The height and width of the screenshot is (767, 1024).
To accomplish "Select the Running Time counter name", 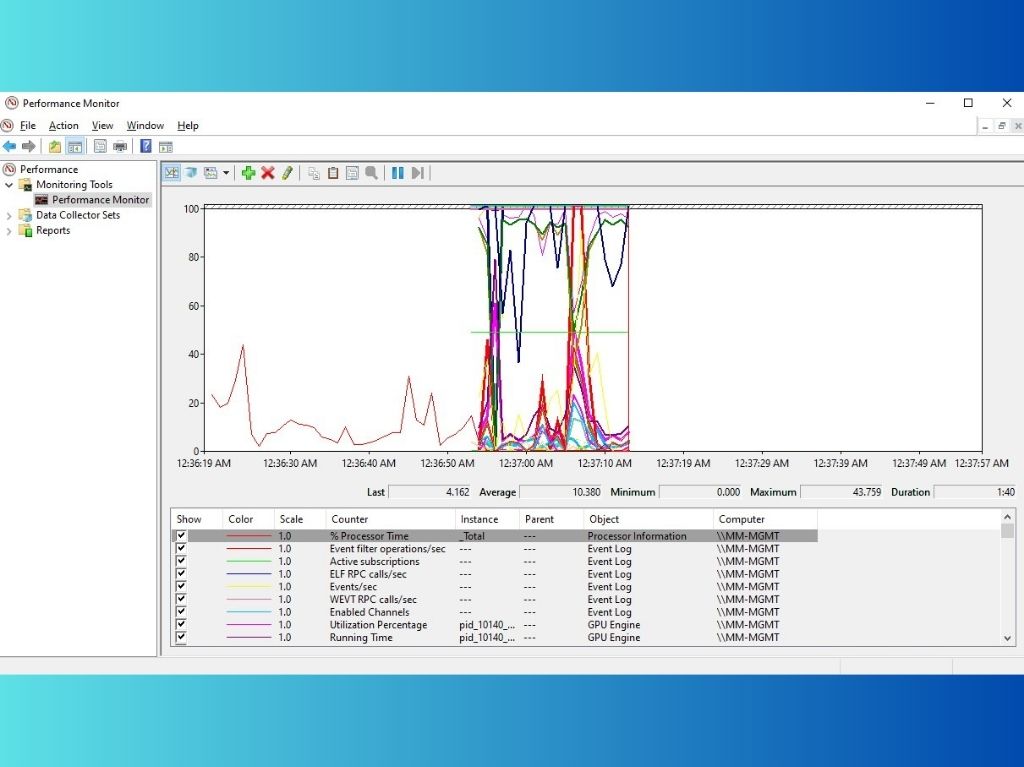I will 361,638.
